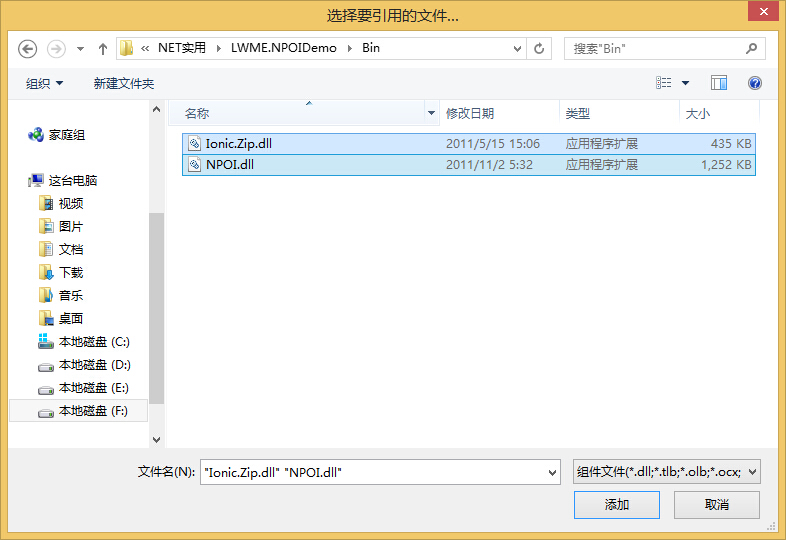The height and width of the screenshot is (540, 786).
Task: Sort by 名称 column header
Action: coord(297,113)
